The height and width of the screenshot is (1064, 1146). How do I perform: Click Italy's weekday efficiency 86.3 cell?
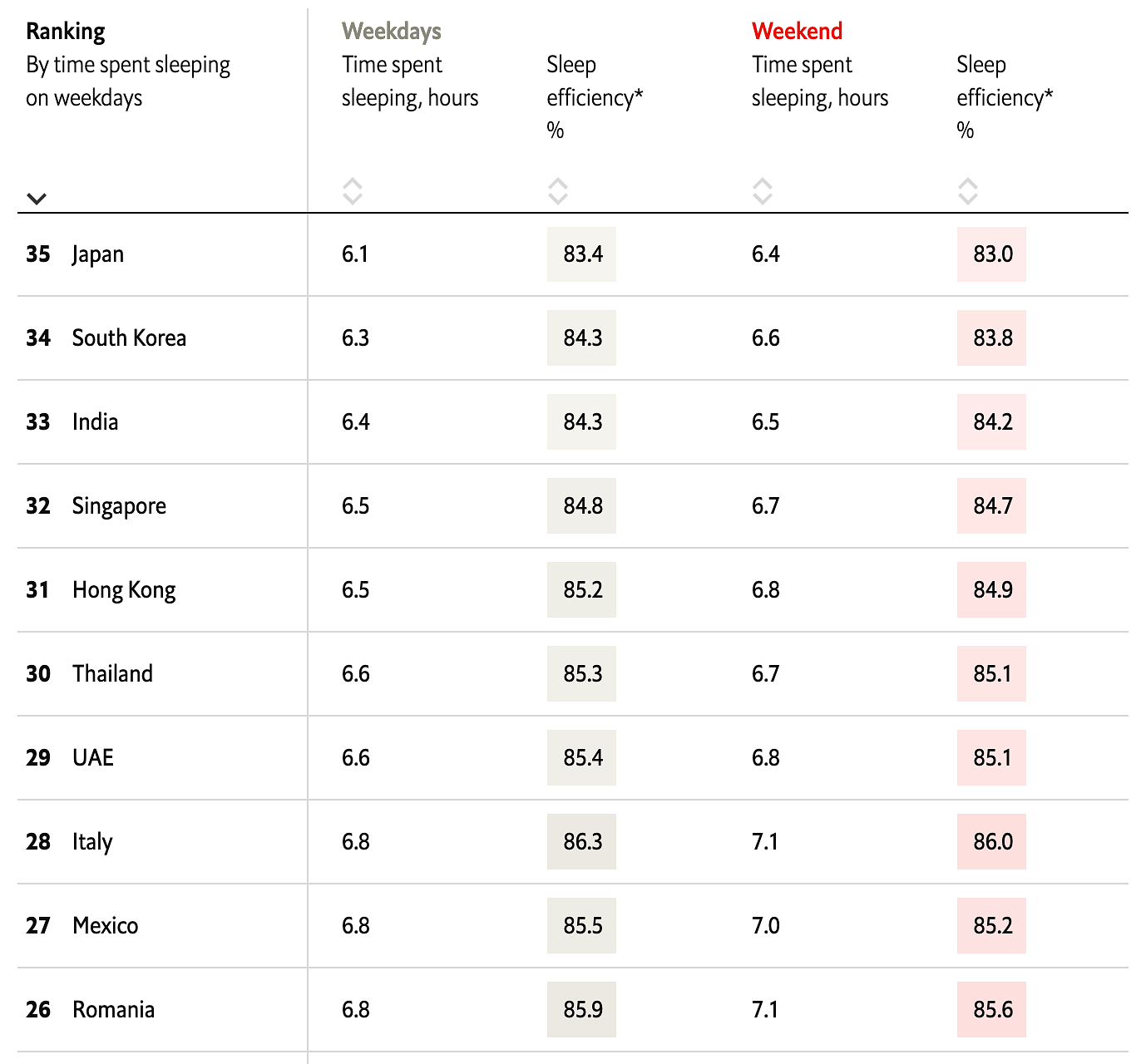[582, 842]
